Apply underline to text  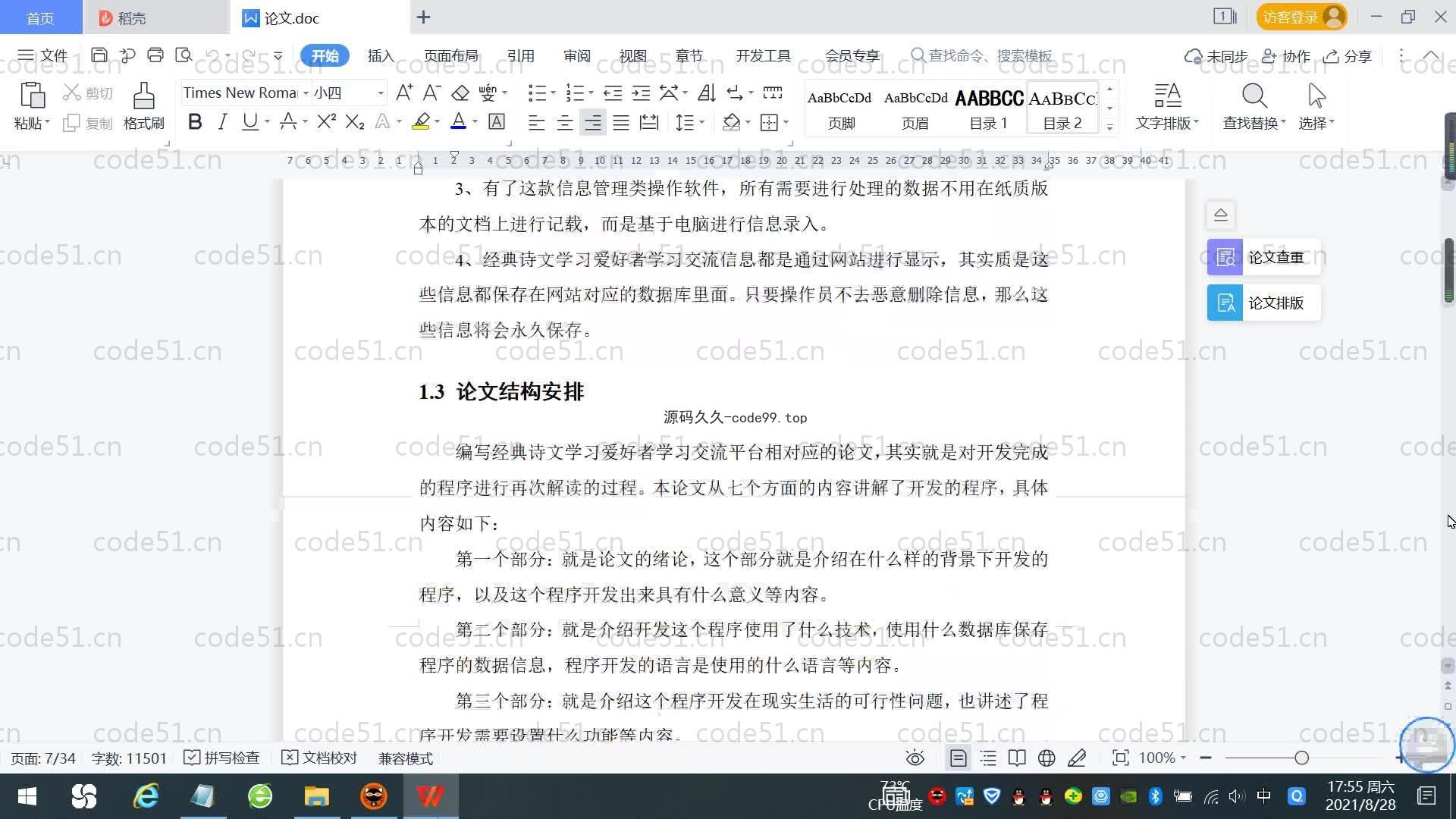[249, 122]
